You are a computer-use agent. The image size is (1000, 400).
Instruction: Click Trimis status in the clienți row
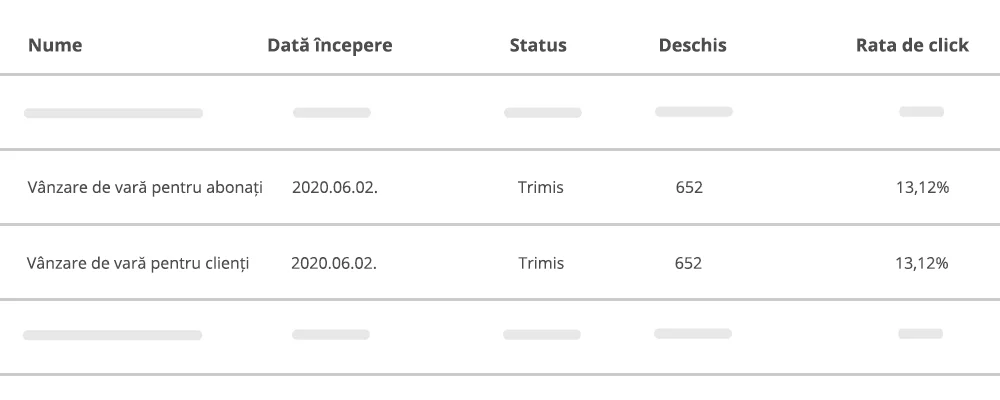(x=541, y=263)
